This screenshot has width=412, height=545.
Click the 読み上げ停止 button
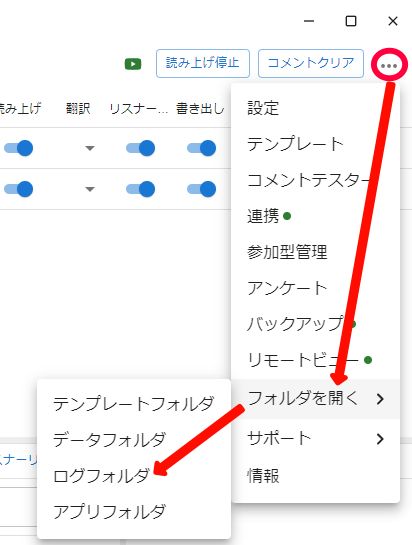(x=203, y=63)
